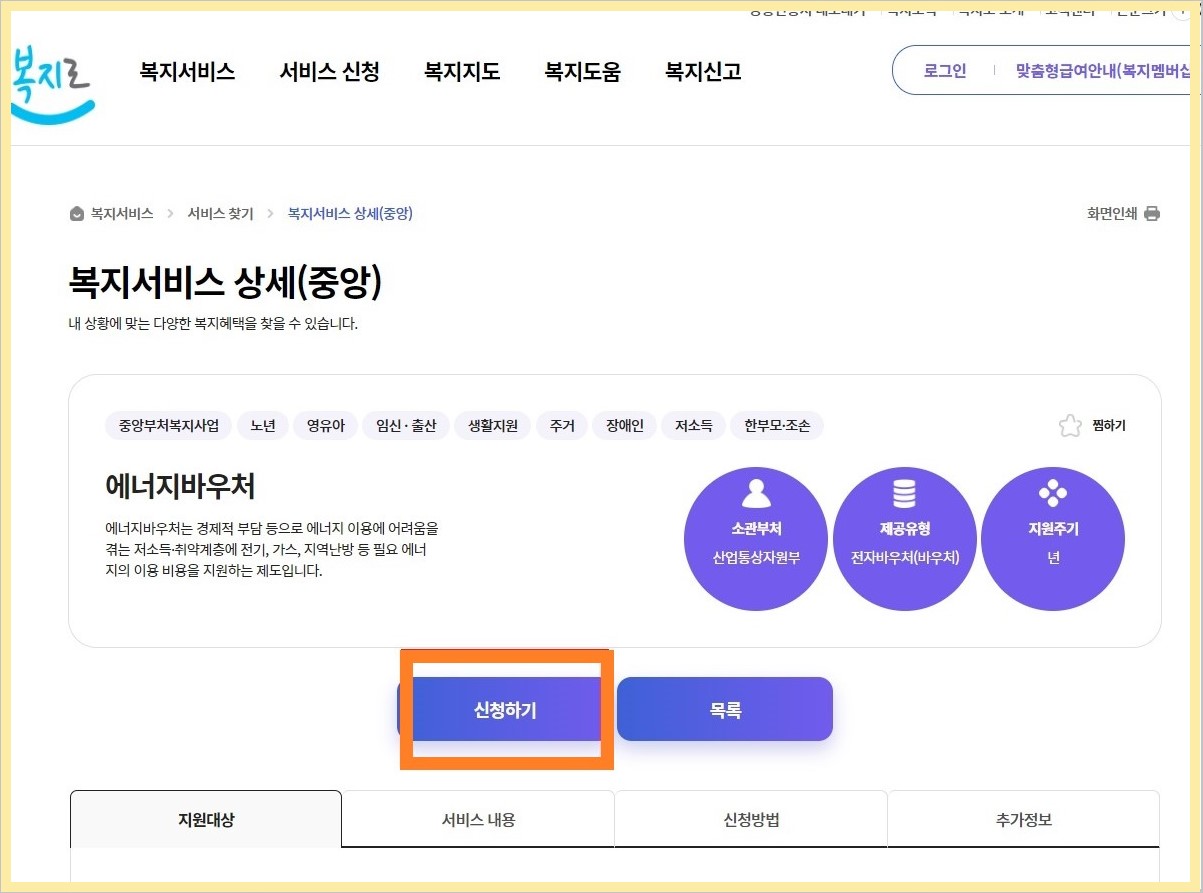Open the 복지지도 menu
This screenshot has height=893, width=1203.
(x=460, y=71)
